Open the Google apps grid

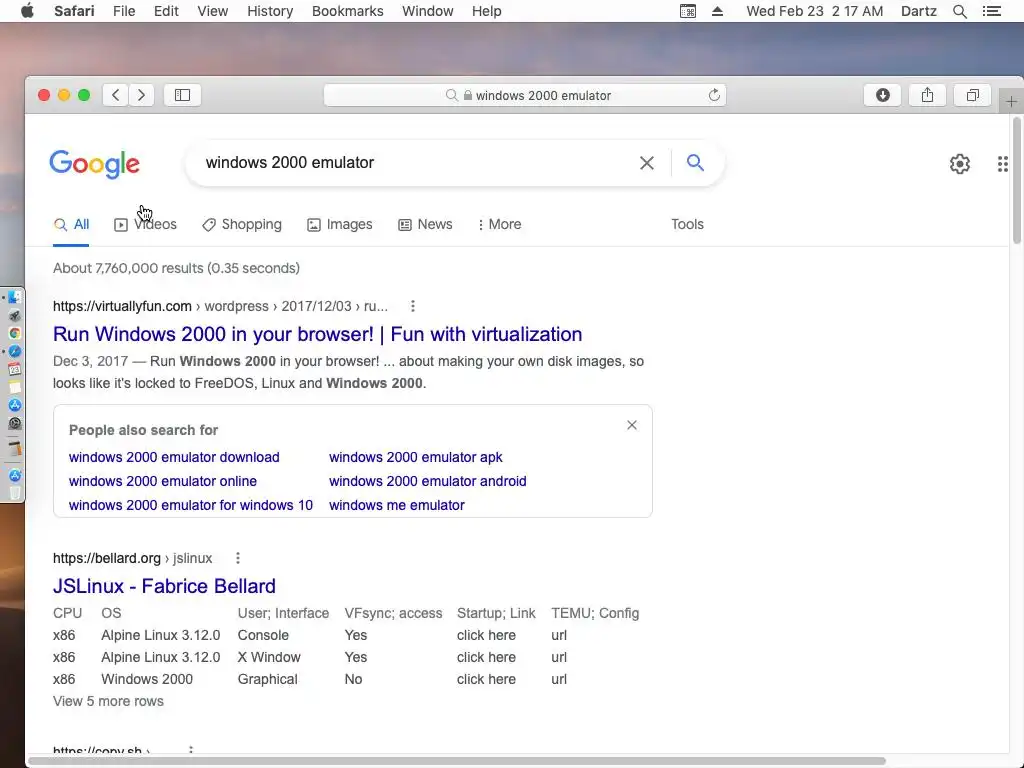(x=1002, y=164)
